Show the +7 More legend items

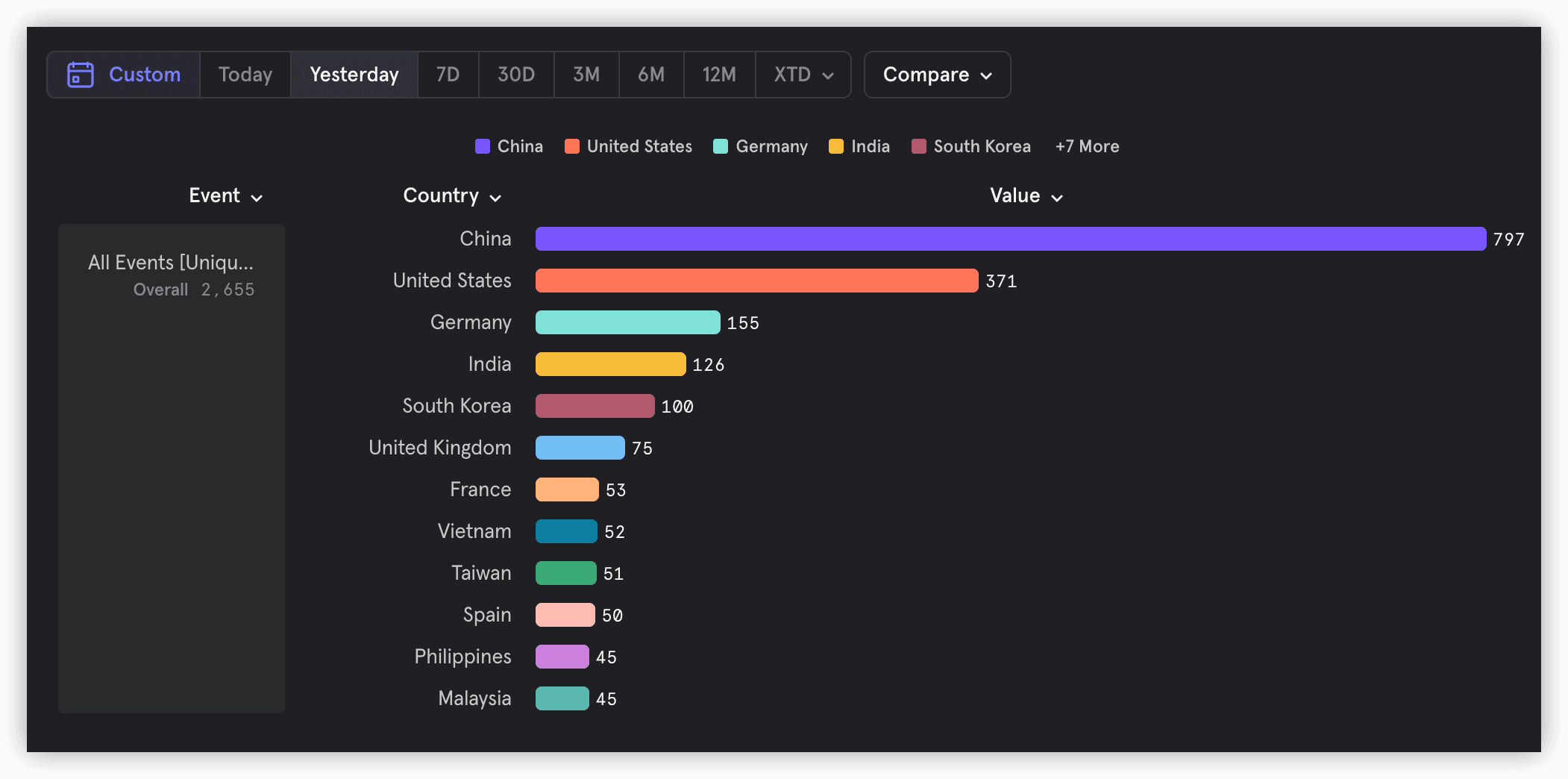tap(1087, 146)
